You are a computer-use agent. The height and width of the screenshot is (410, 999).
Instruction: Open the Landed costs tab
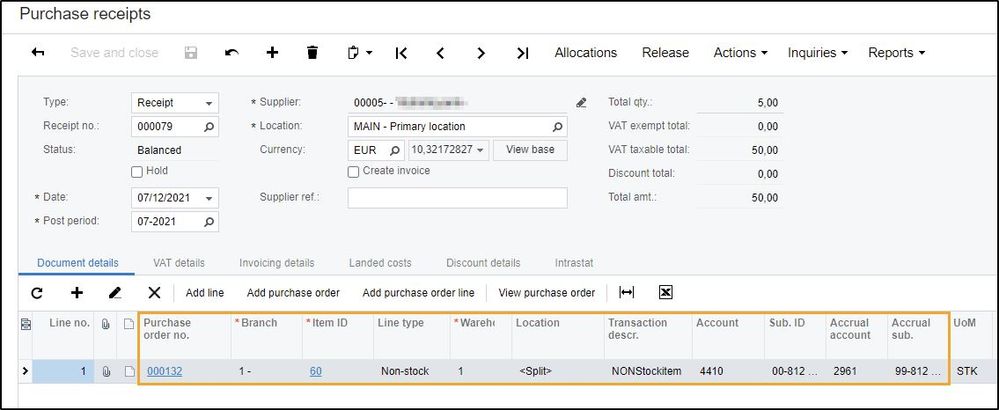point(380,263)
